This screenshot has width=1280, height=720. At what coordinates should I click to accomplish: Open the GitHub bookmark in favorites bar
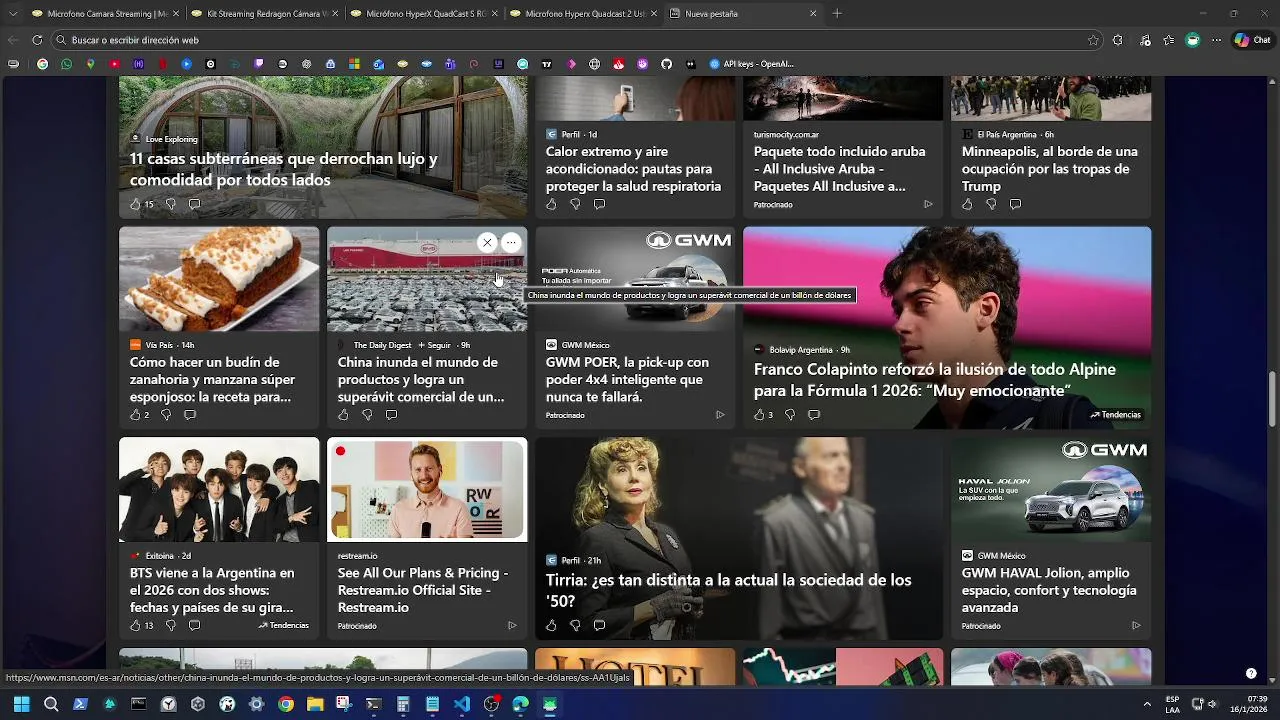pos(667,64)
